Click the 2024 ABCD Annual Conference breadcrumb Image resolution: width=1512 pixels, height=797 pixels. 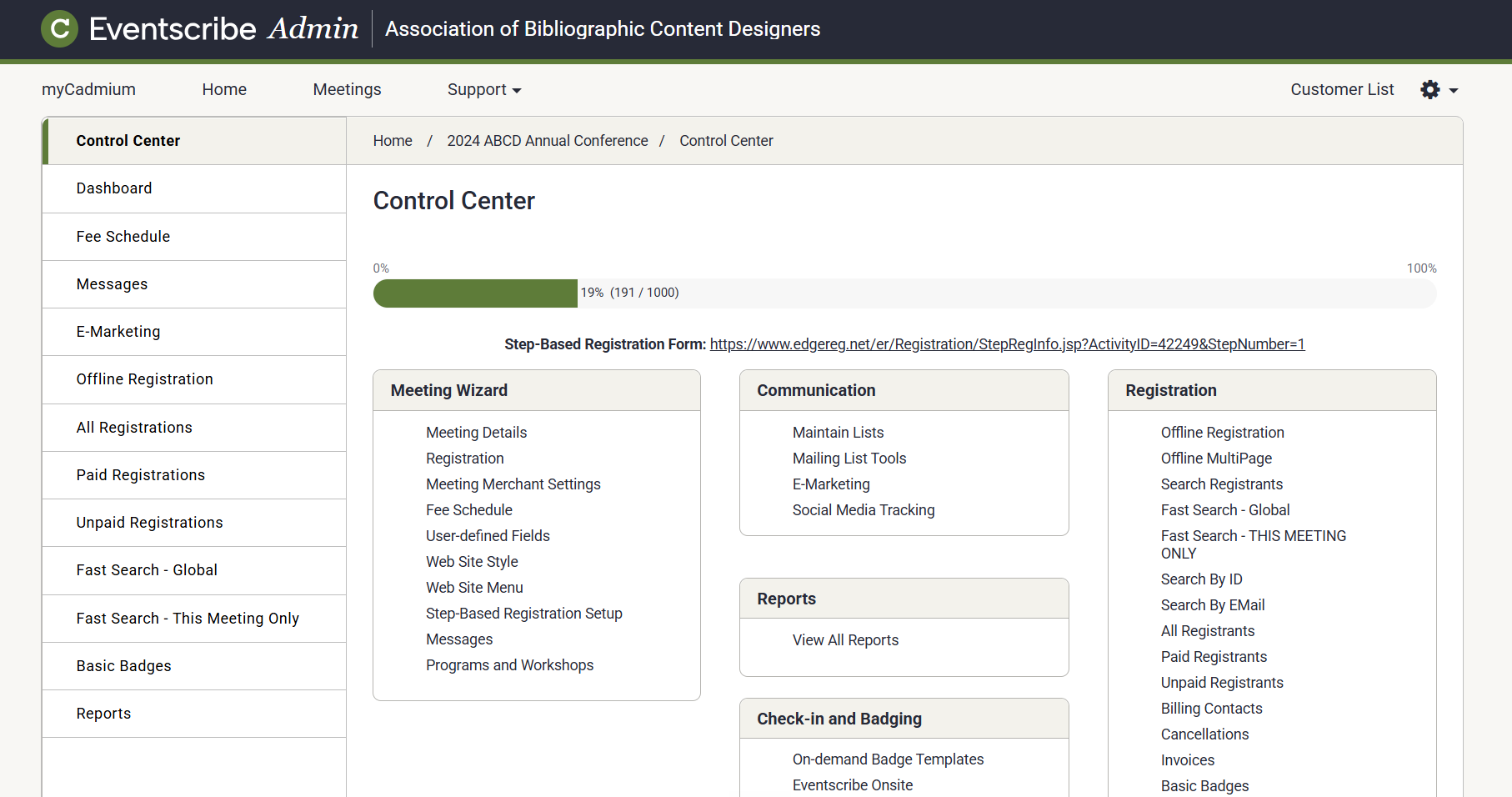coord(548,141)
